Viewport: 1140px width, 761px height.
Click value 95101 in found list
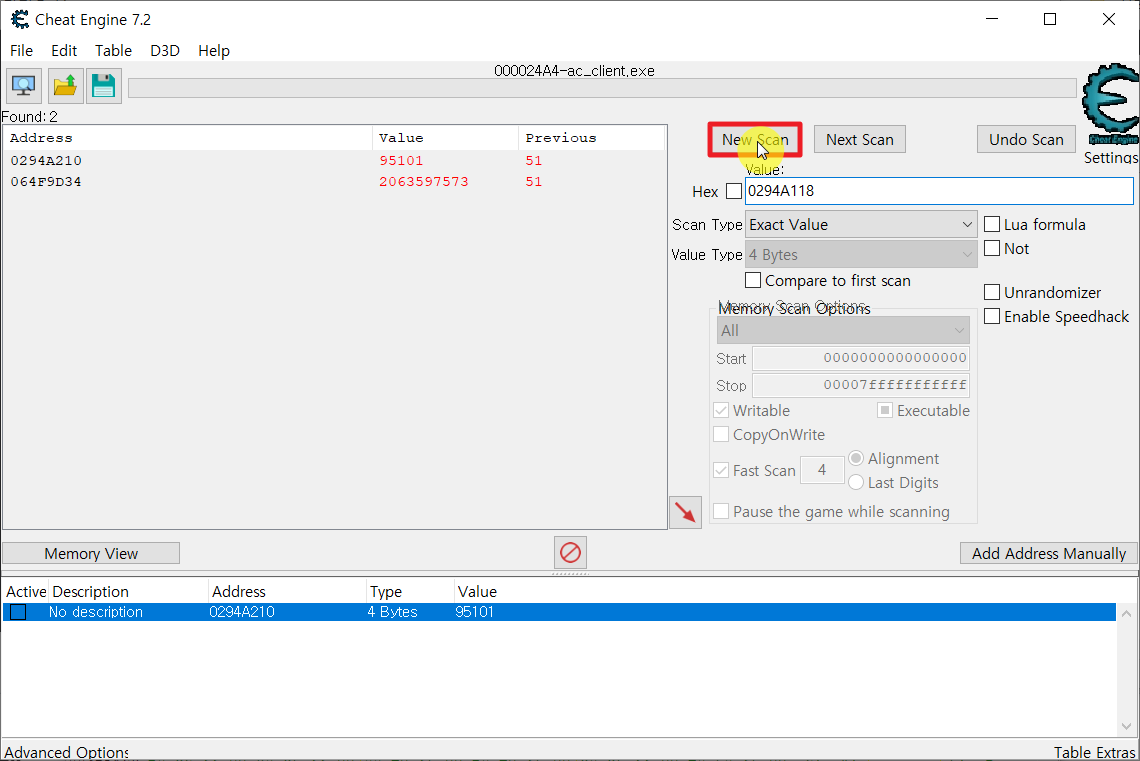click(401, 161)
